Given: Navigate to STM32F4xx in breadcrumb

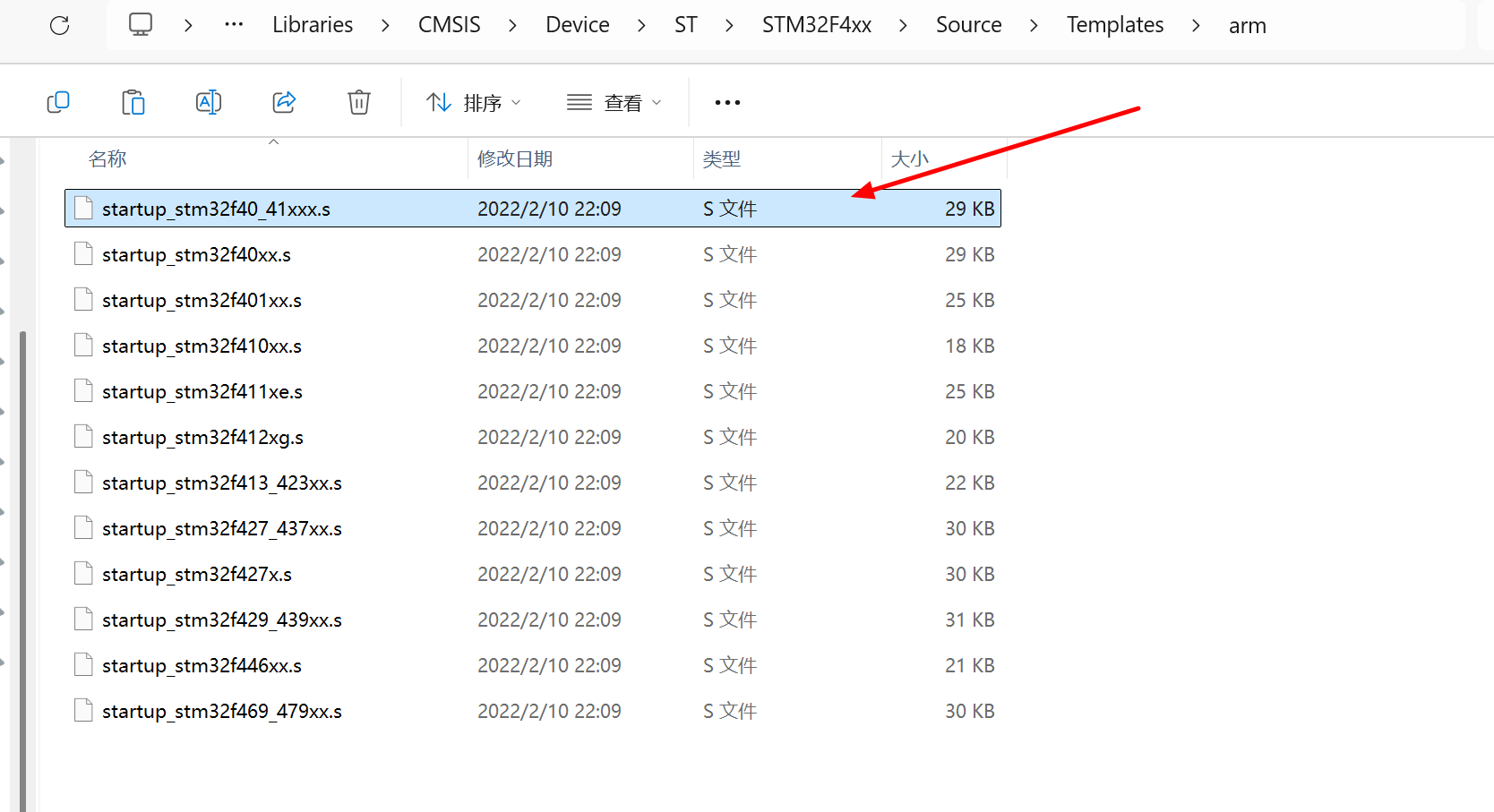Looking at the screenshot, I should (x=817, y=25).
